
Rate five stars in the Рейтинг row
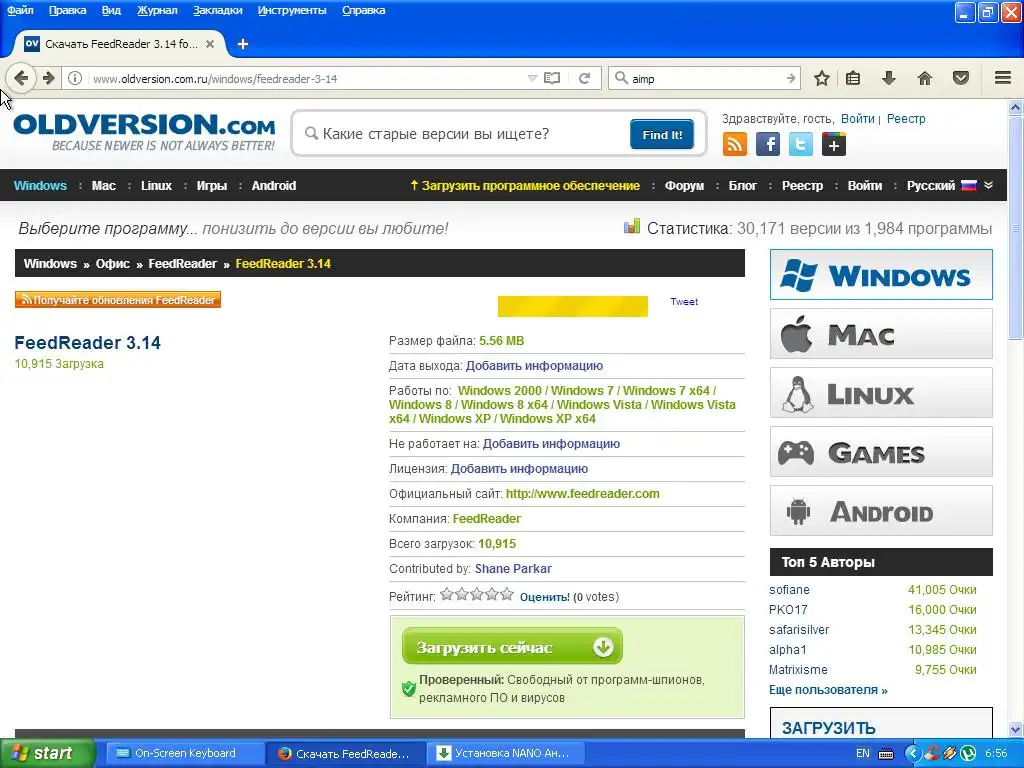[507, 594]
